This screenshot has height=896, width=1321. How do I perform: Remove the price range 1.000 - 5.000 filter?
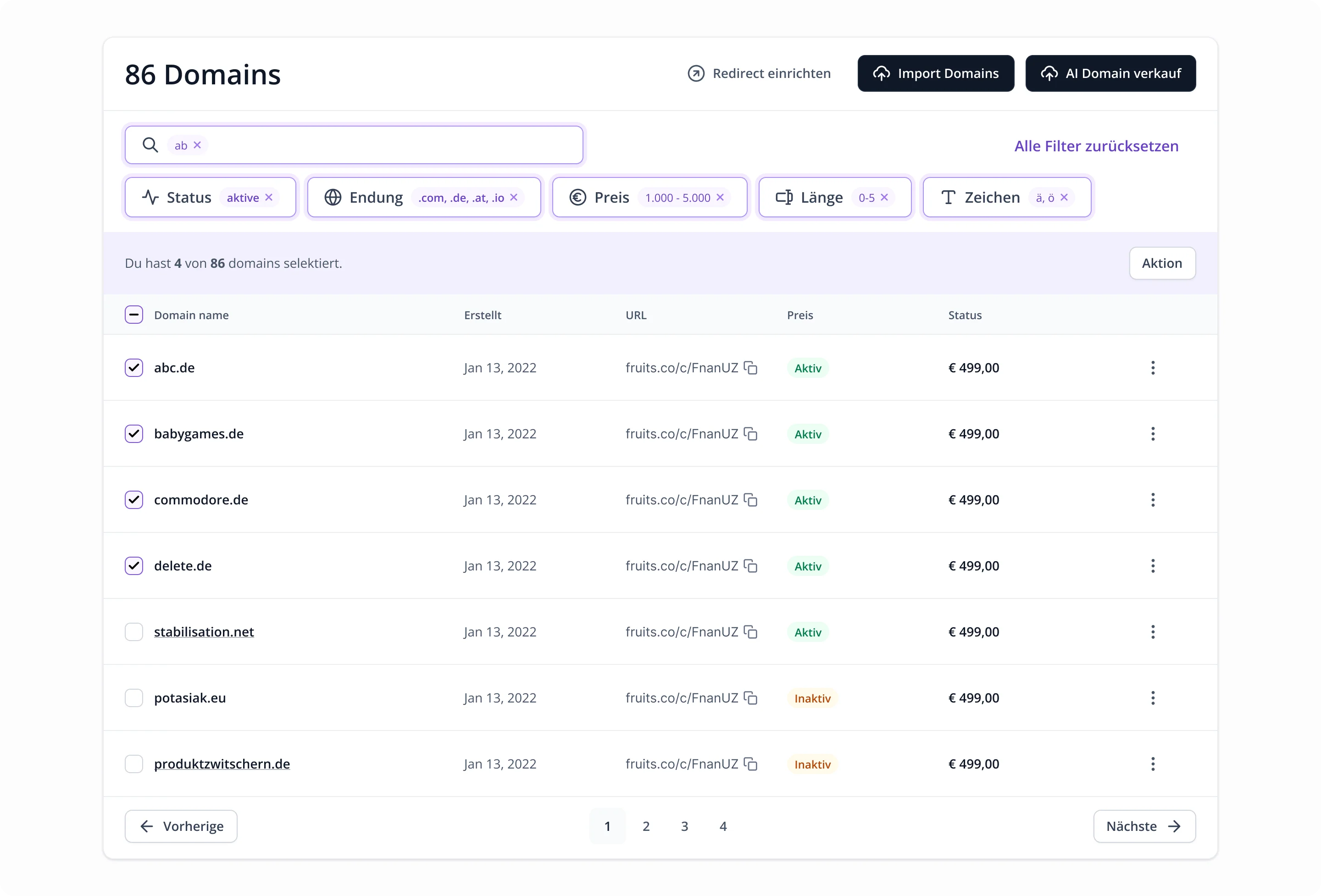pyautogui.click(x=720, y=197)
